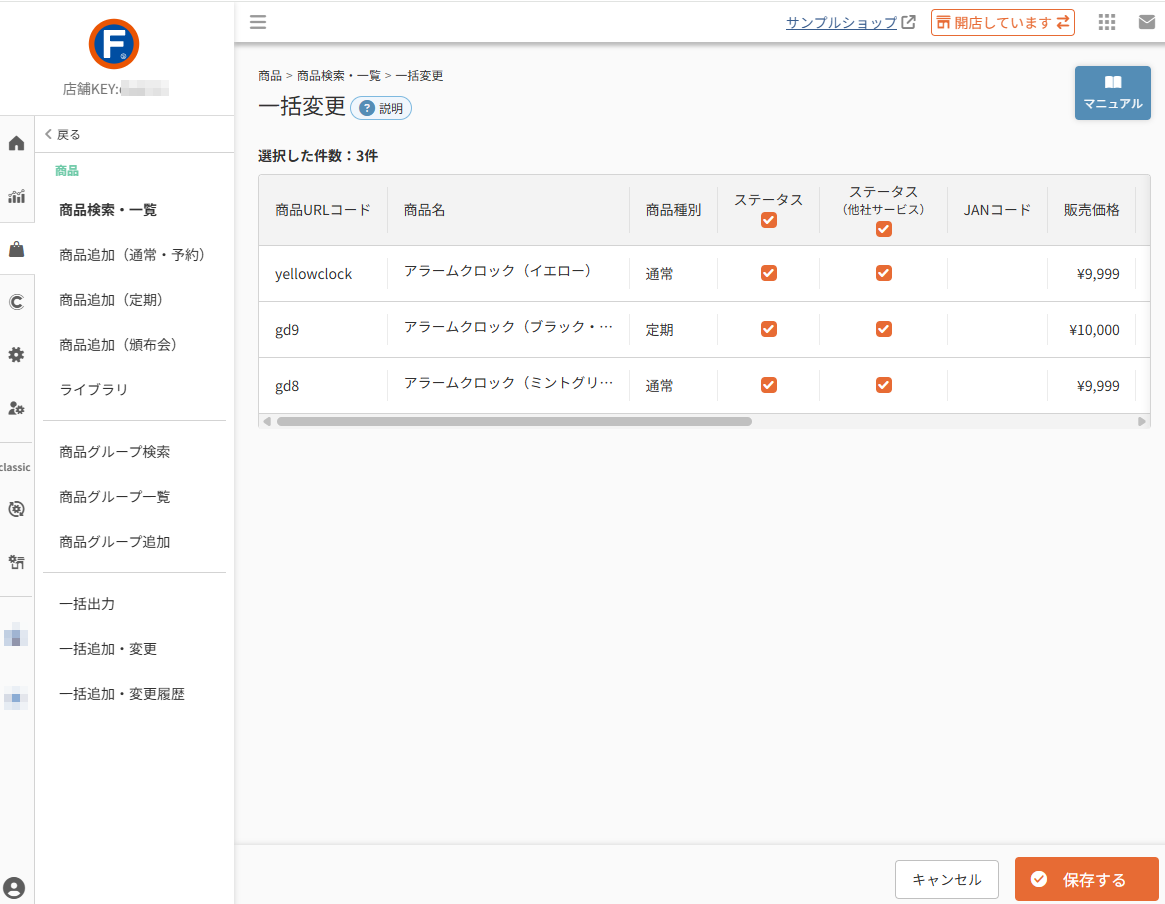Image resolution: width=1165 pixels, height=904 pixels.
Task: Toggle the ステータス(他社サービス) header checkbox
Action: [883, 229]
